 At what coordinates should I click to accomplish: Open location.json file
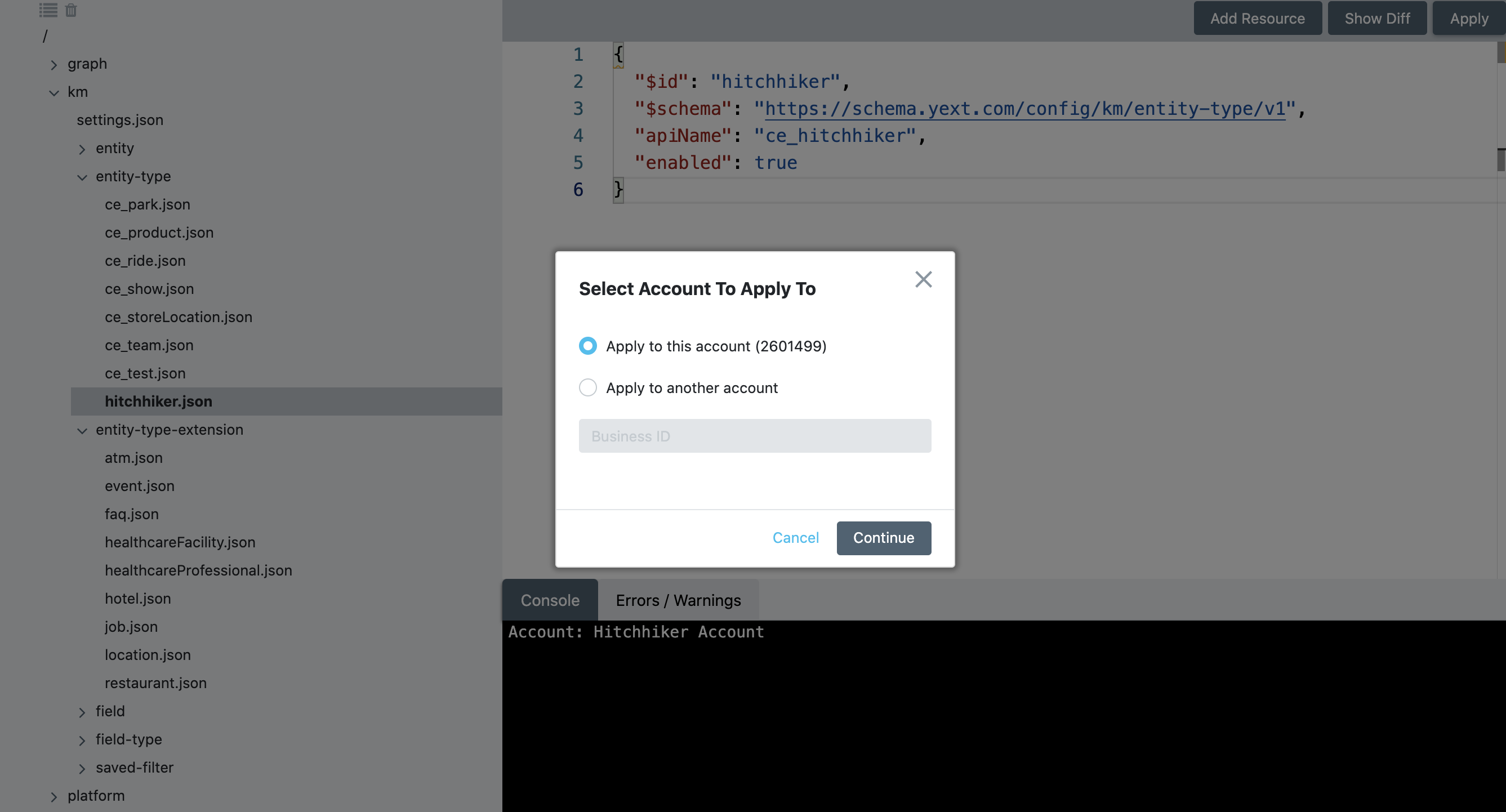(148, 655)
